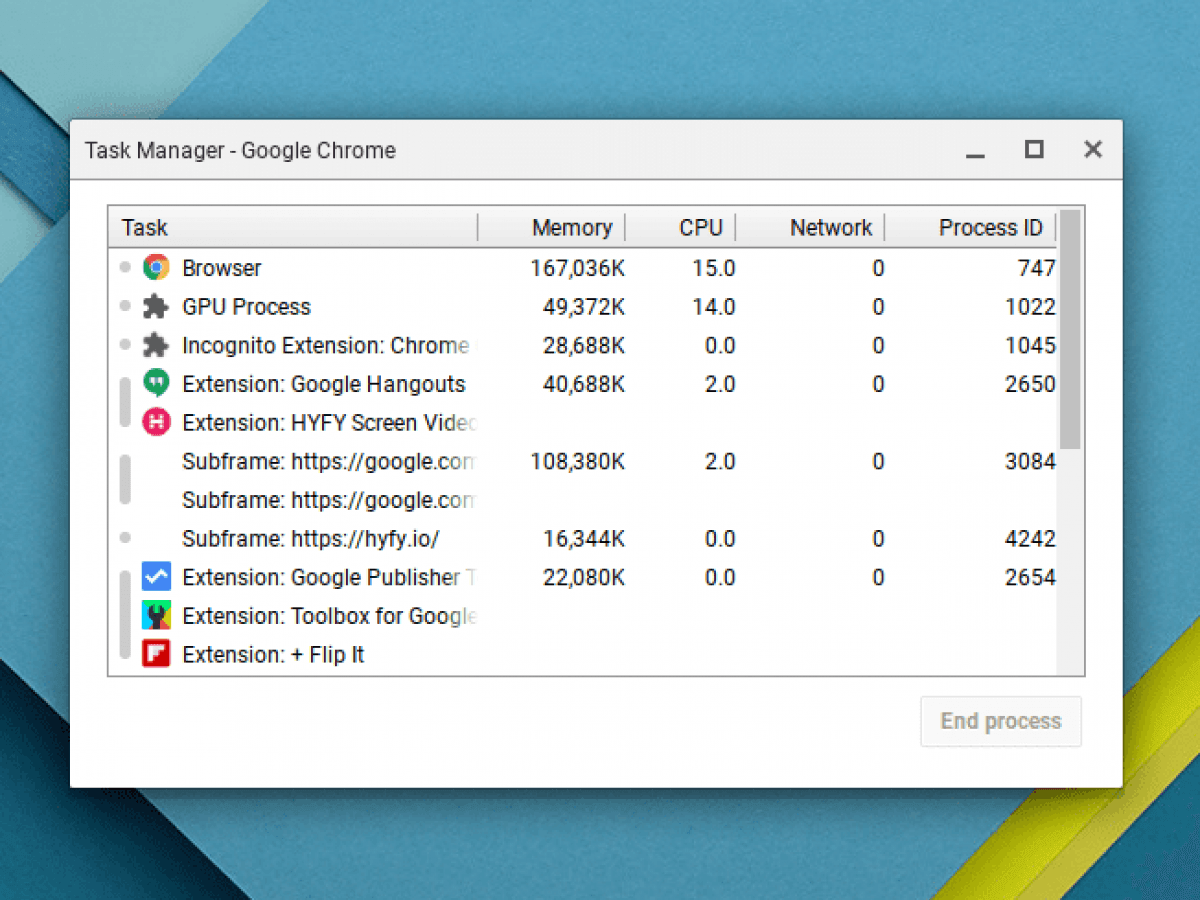Click process ID 747

(1037, 268)
